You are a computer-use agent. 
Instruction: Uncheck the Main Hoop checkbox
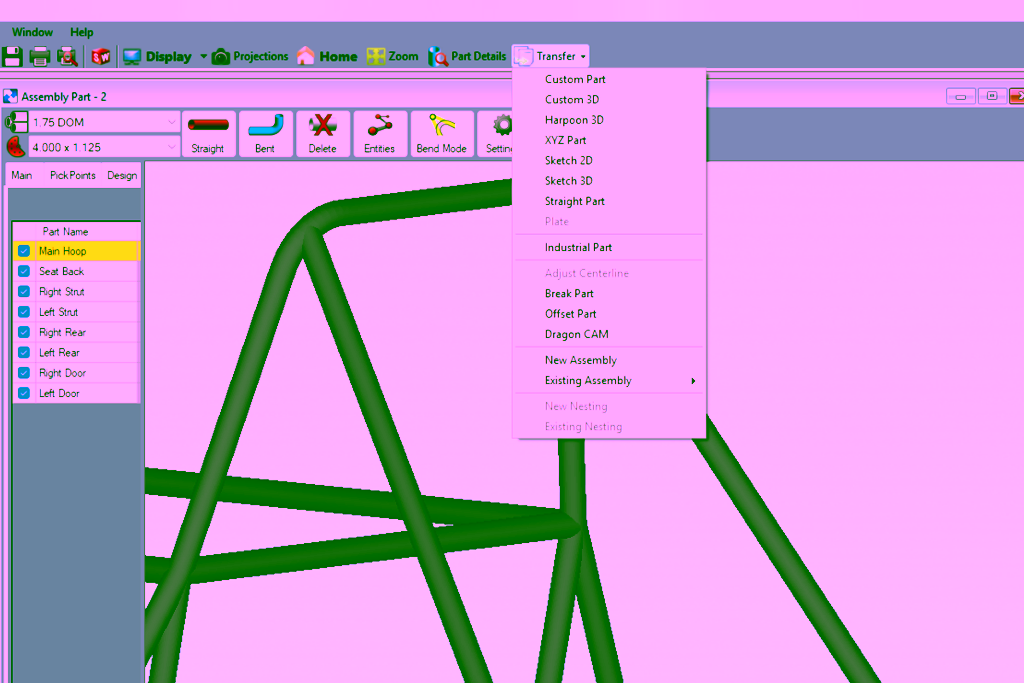pyautogui.click(x=24, y=251)
